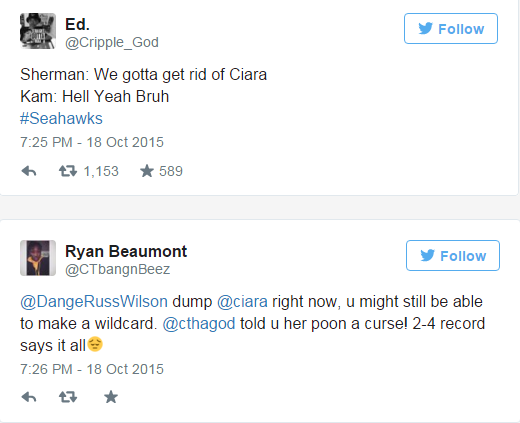The width and height of the screenshot is (520, 423).
Task: Open Ed.'s profile picture
Action: point(38,31)
